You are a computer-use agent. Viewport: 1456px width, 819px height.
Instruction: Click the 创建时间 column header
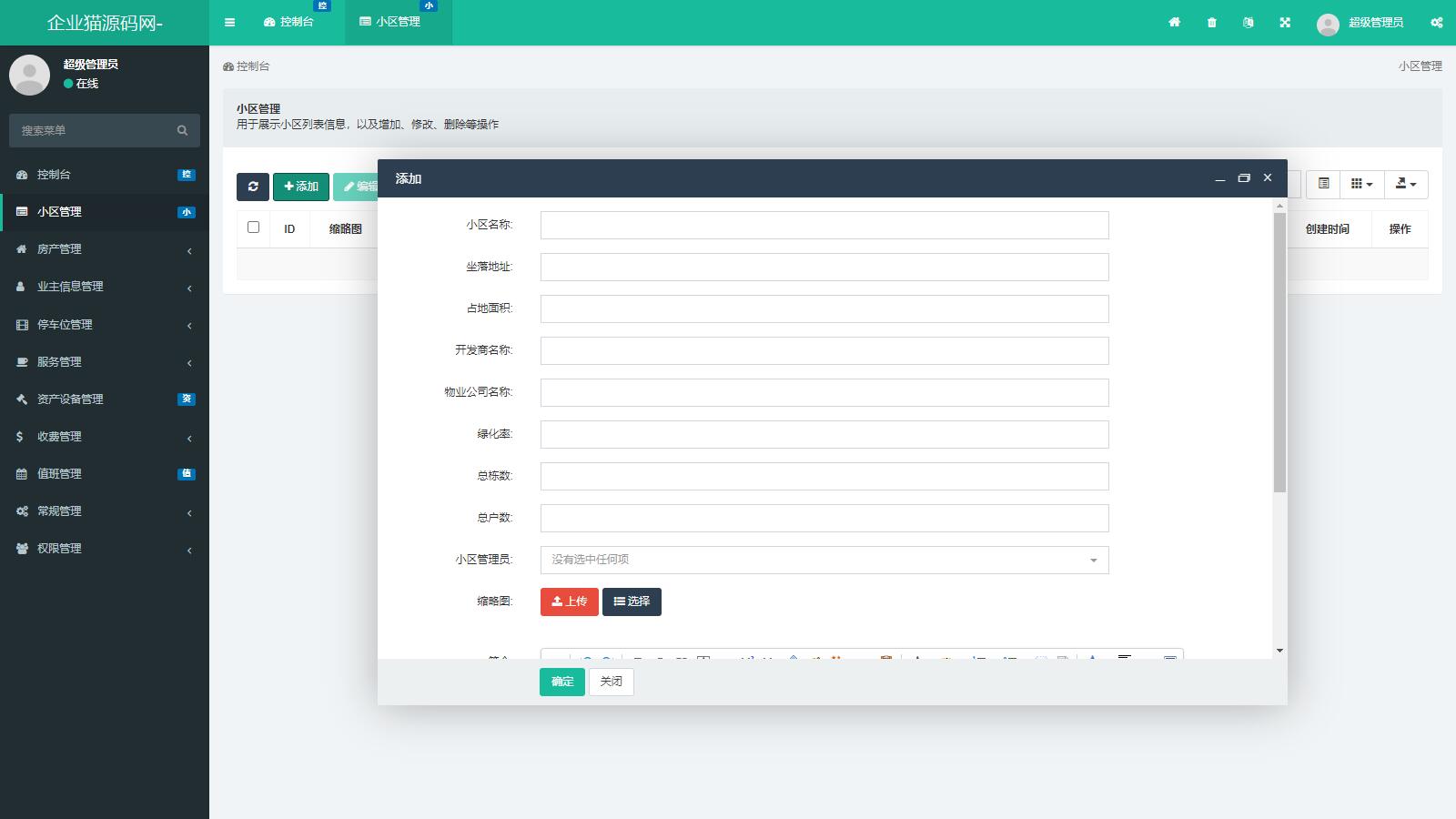pyautogui.click(x=1328, y=229)
